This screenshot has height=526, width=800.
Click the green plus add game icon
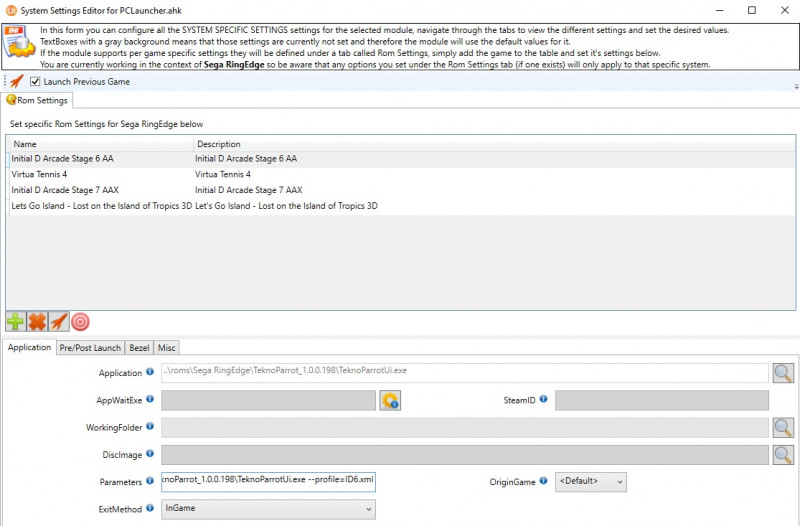pyautogui.click(x=15, y=322)
